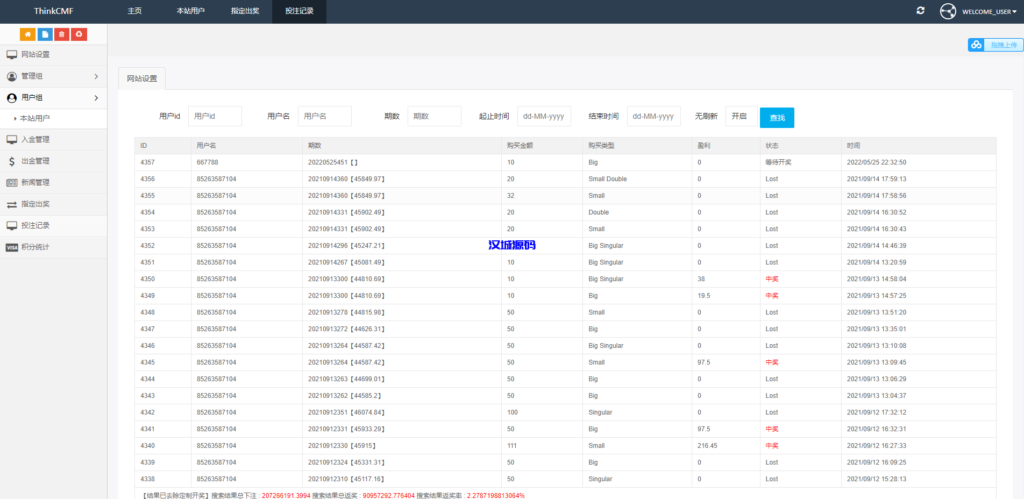Click the 起止时间 date input field
The height and width of the screenshot is (499, 1024).
tap(543, 117)
